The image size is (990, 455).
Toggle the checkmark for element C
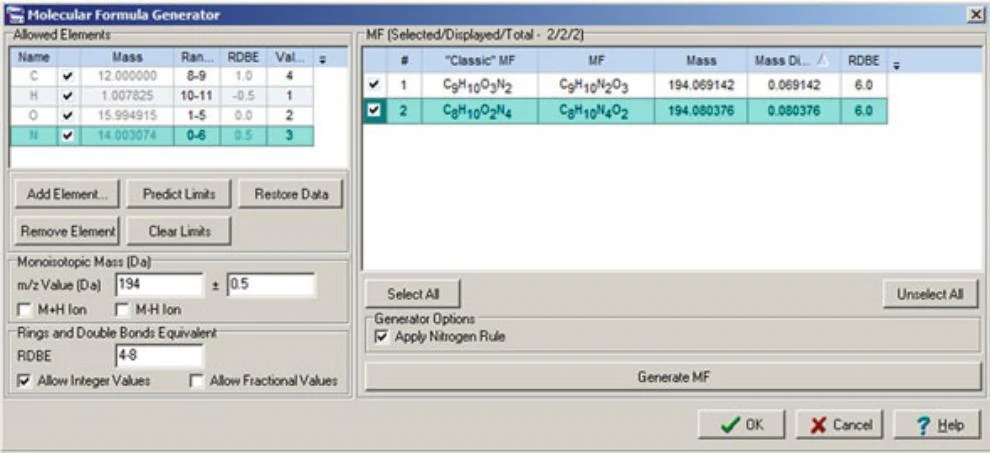69,77
